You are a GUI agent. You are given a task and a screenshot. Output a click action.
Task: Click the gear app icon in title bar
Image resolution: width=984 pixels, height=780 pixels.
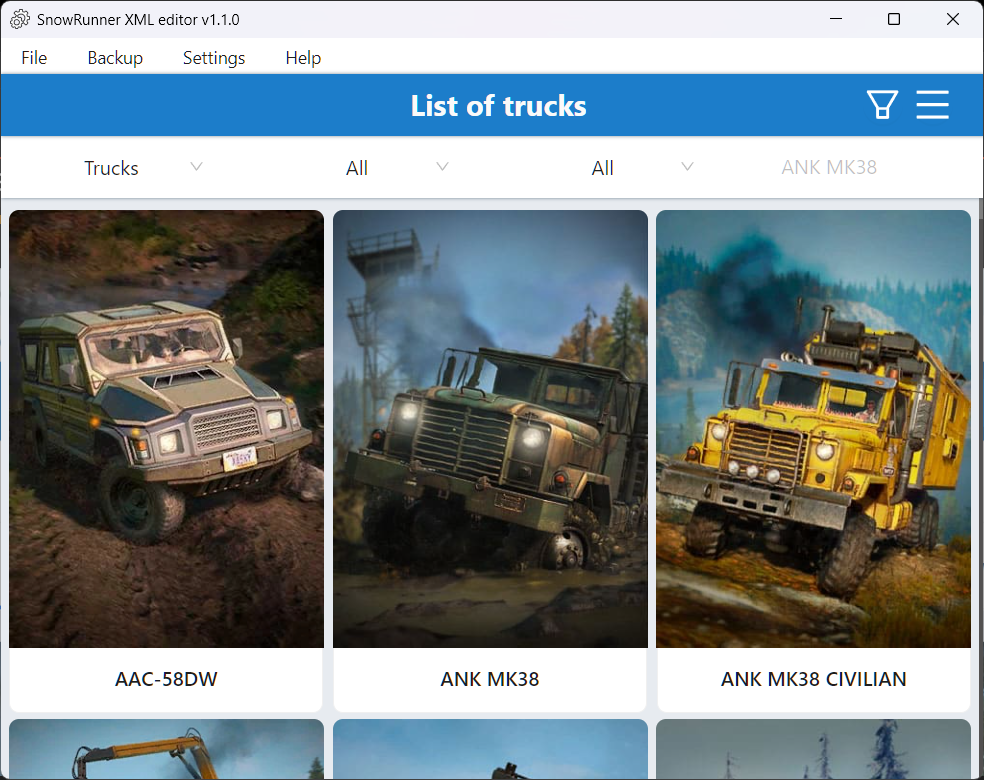click(19, 19)
